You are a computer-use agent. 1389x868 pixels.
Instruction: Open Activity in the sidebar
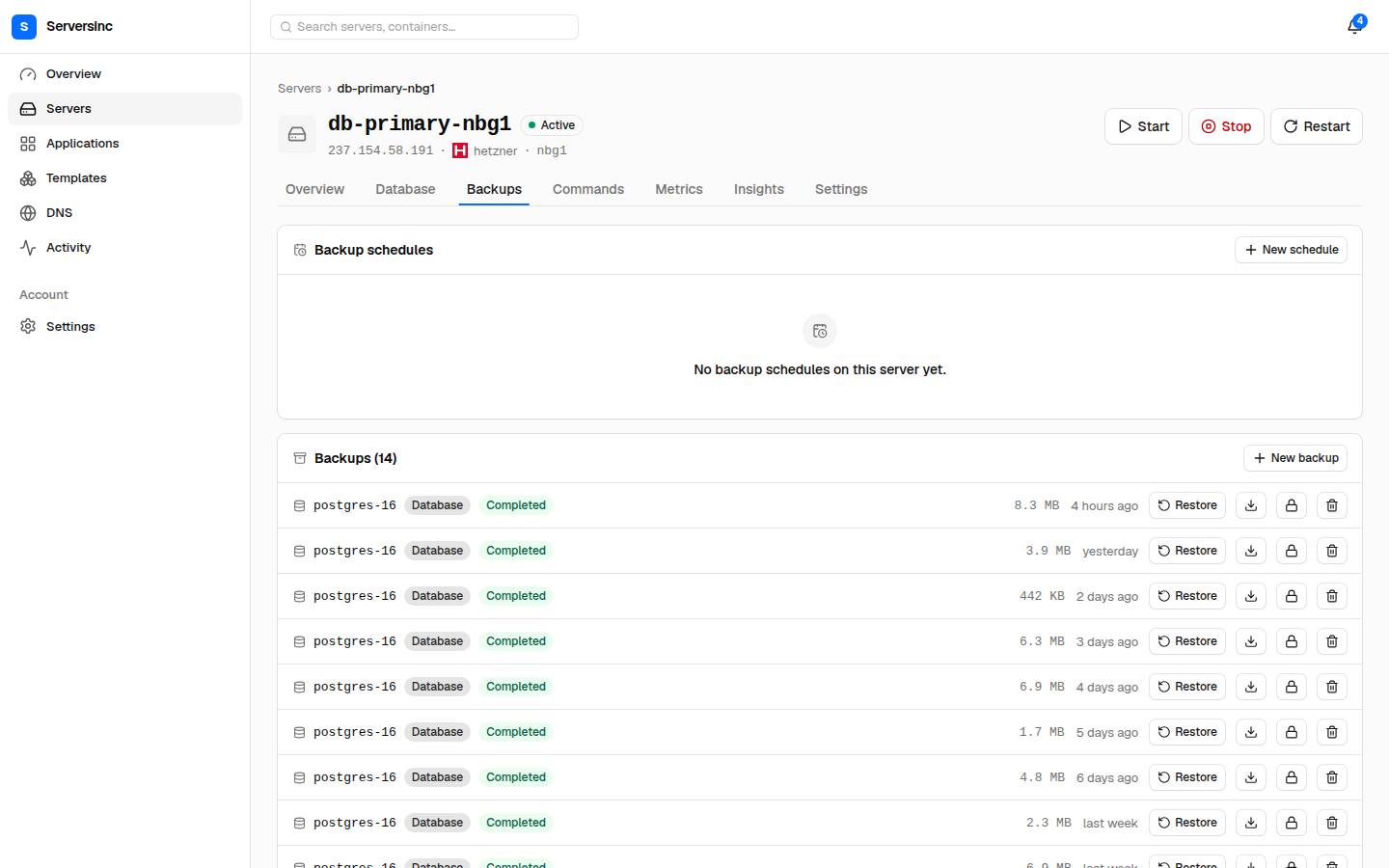tap(125, 248)
